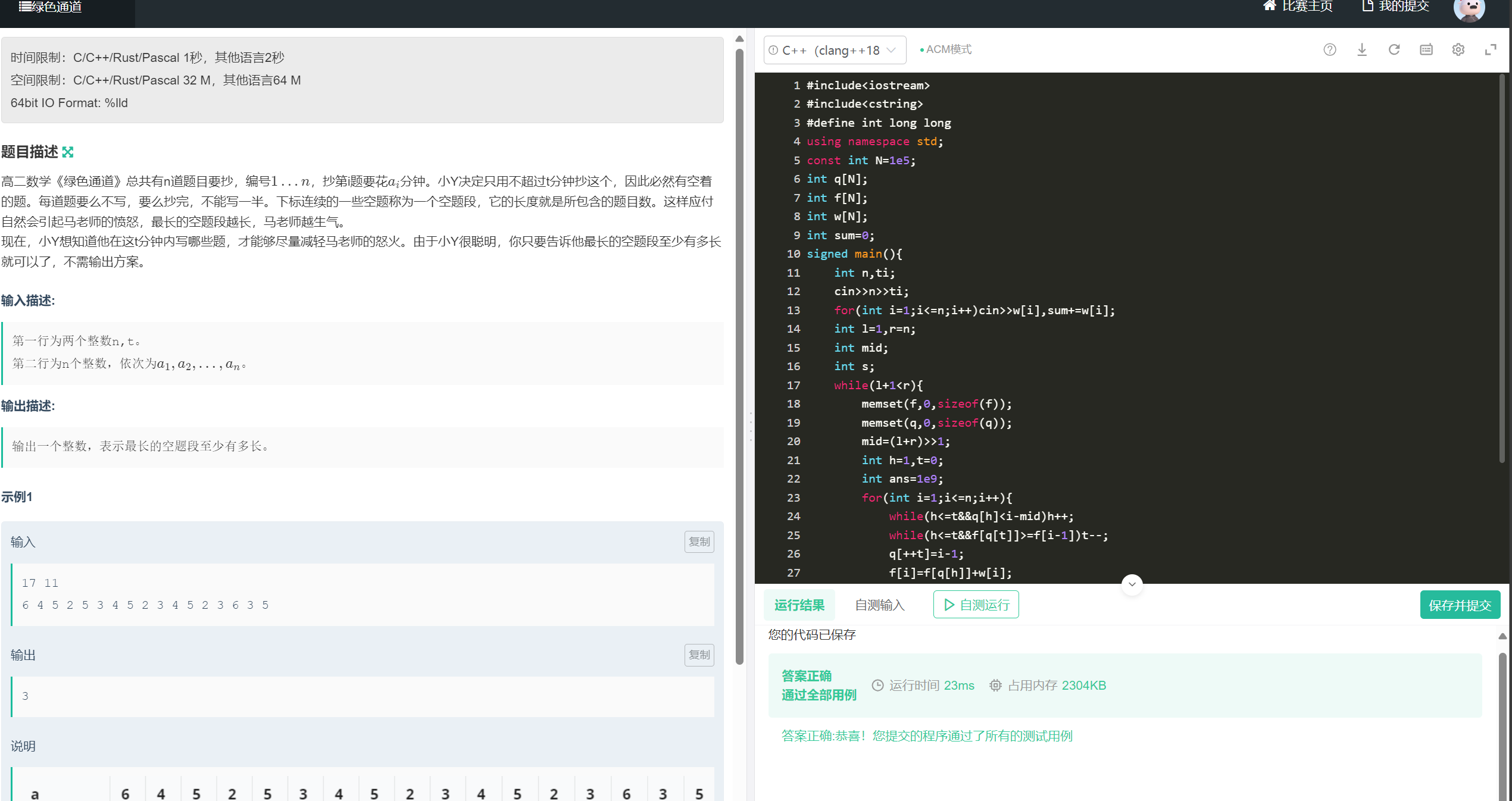The image size is (1512, 801).
Task: Click the reset code refresh icon
Action: pos(1394,50)
